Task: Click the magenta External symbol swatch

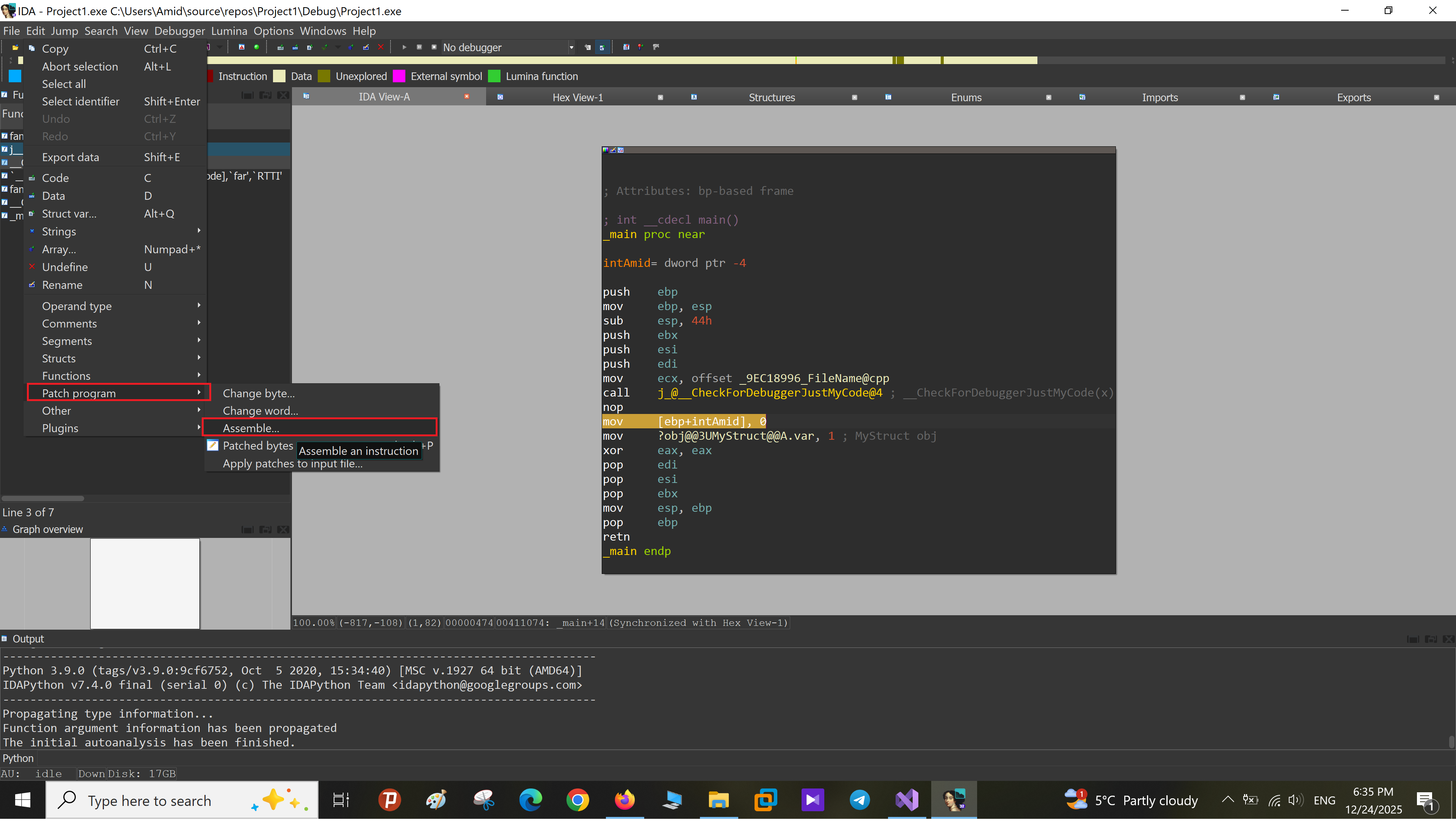Action: (399, 77)
